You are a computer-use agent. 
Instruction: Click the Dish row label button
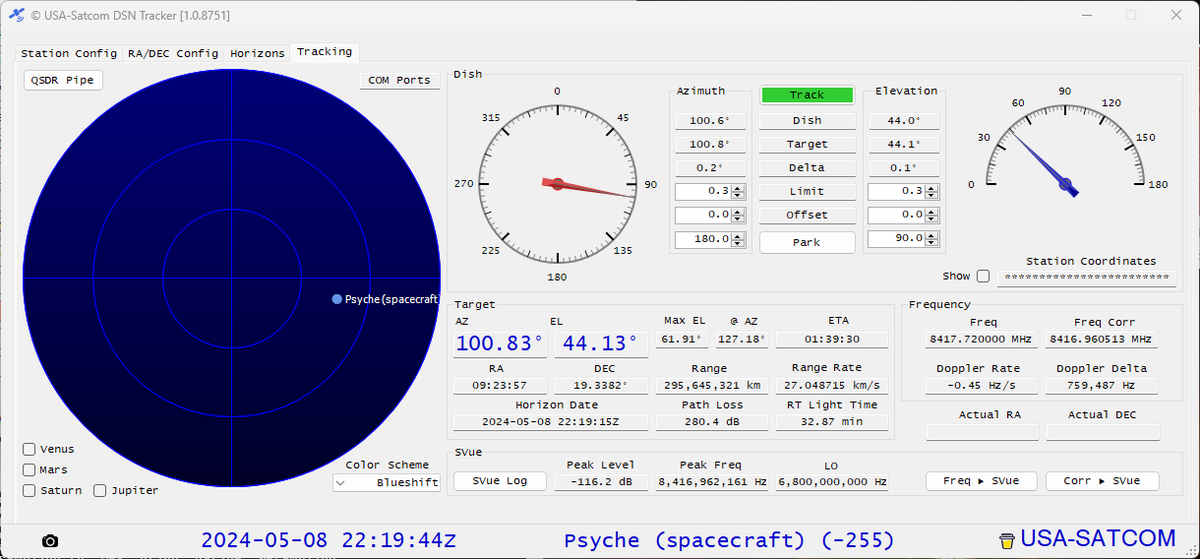[807, 120]
